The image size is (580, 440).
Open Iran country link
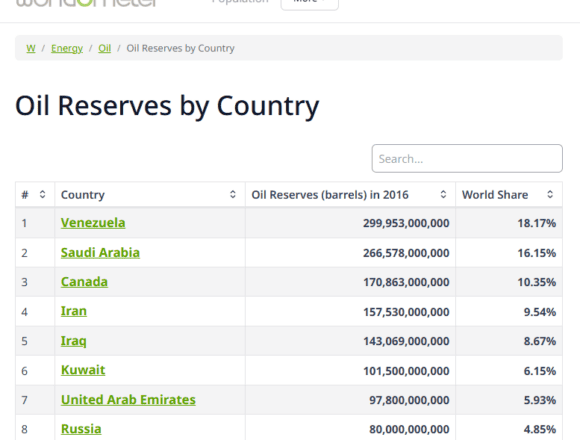[x=74, y=311]
